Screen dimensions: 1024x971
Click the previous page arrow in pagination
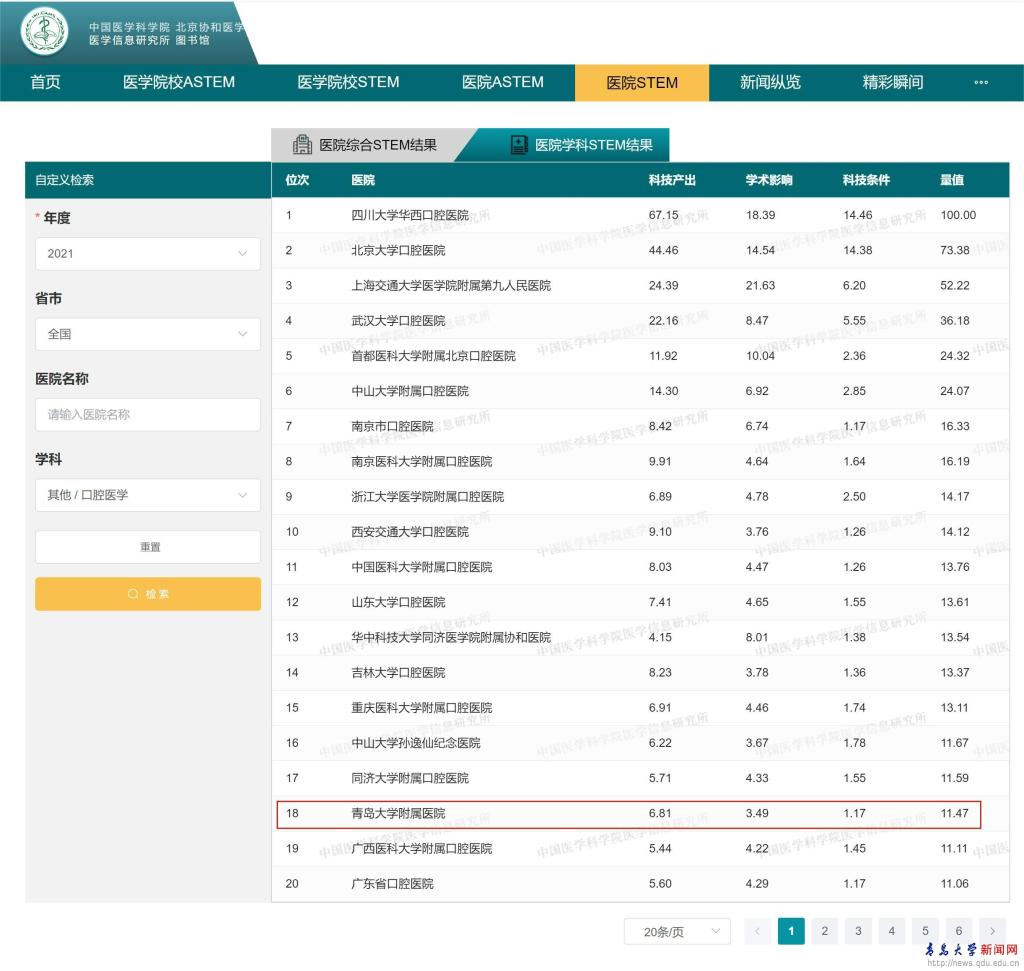[x=757, y=931]
